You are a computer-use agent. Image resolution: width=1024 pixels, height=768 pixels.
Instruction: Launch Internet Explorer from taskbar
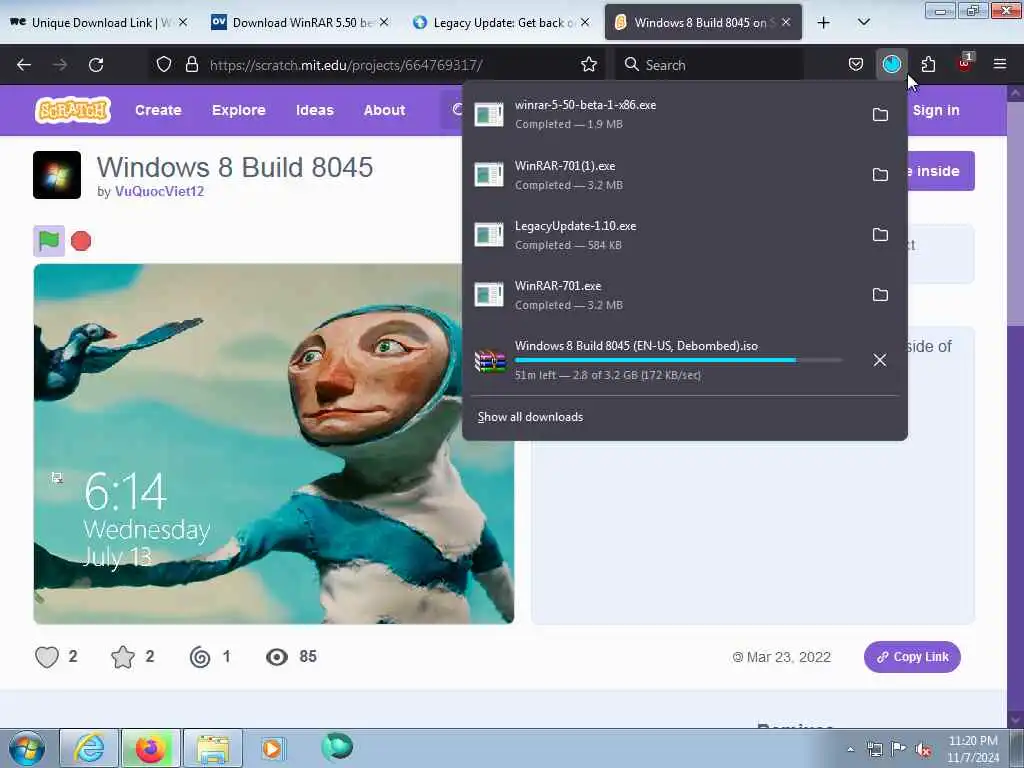(x=89, y=748)
